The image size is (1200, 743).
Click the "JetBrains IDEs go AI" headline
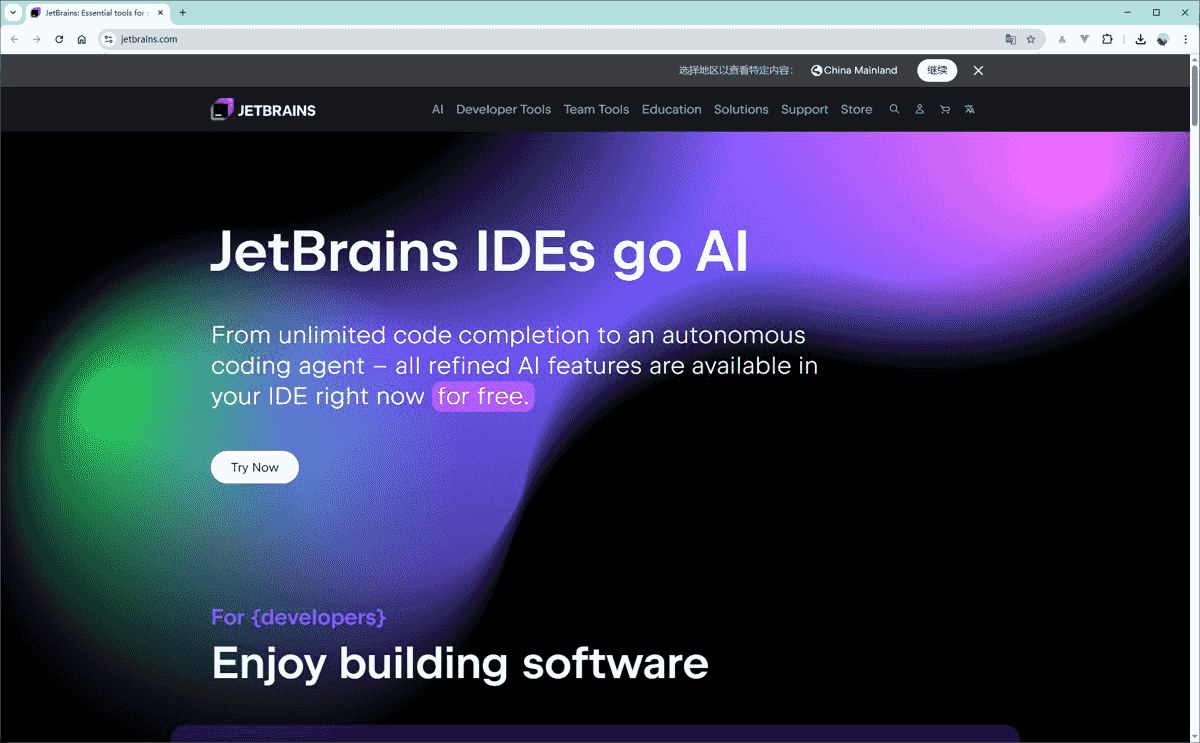pyautogui.click(x=479, y=252)
